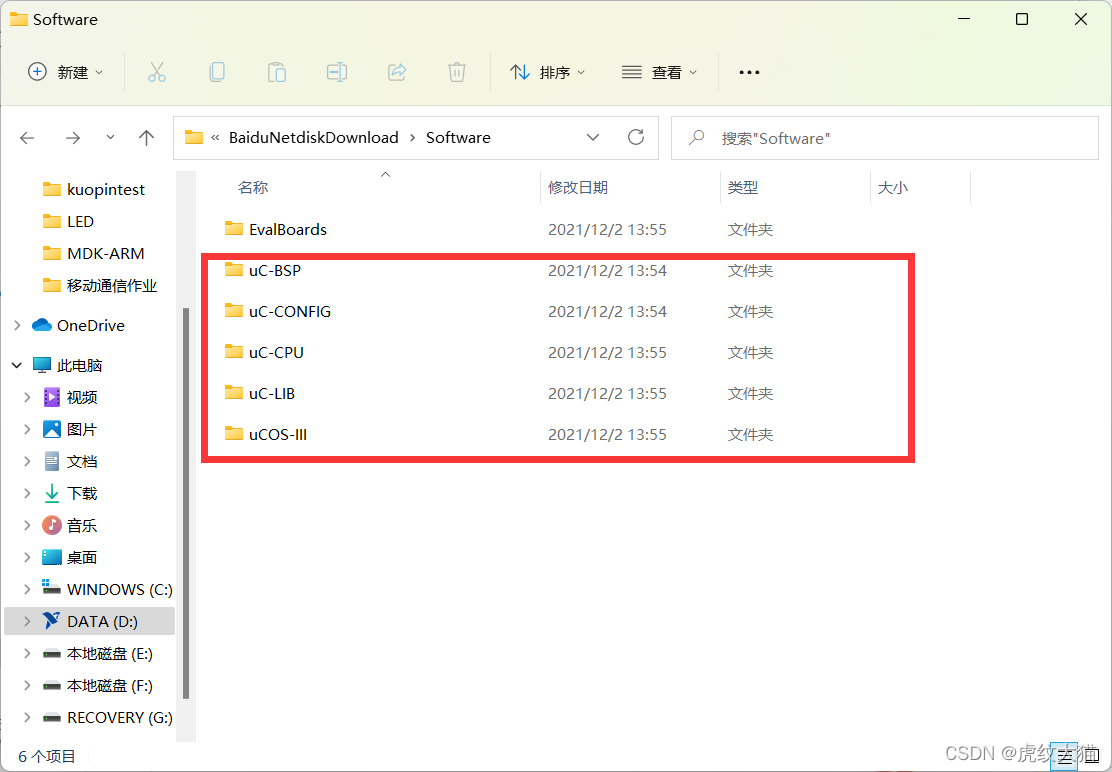Image resolution: width=1112 pixels, height=772 pixels.
Task: Select the uC-LIB folder
Action: (272, 394)
